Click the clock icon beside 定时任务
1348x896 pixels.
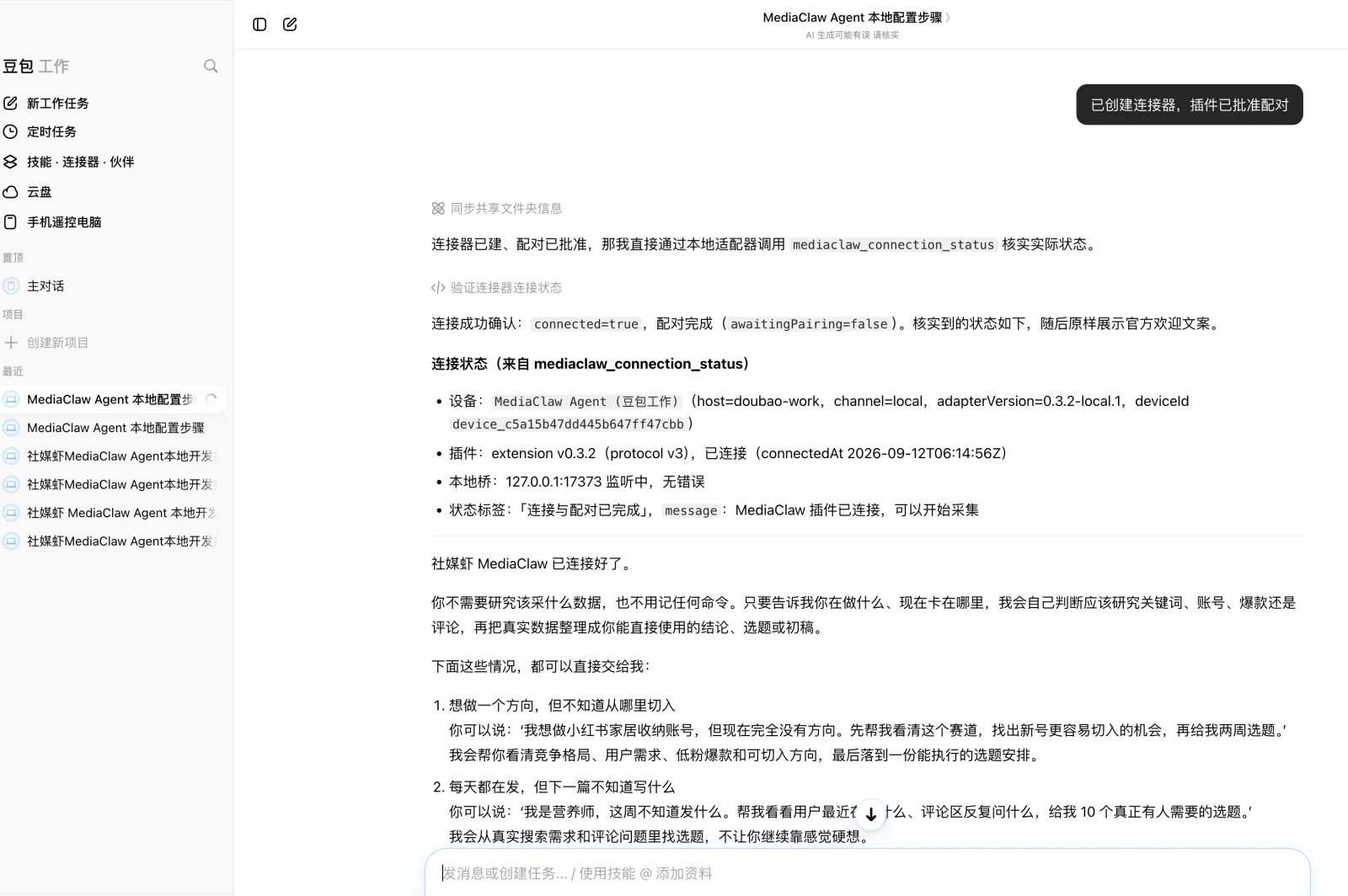pyautogui.click(x=11, y=131)
